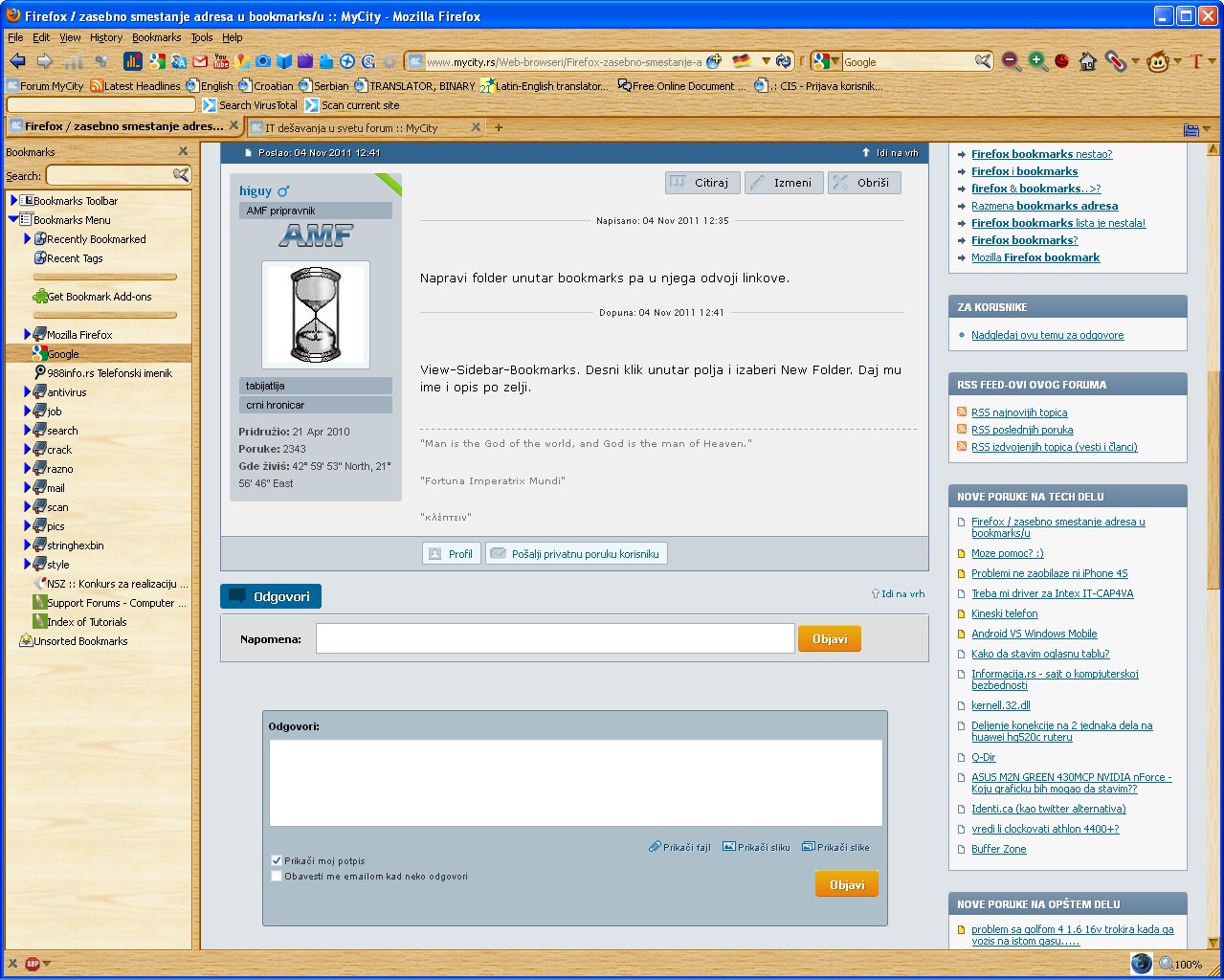This screenshot has height=980, width=1224.
Task: Go to the home page icon
Action: (1087, 61)
